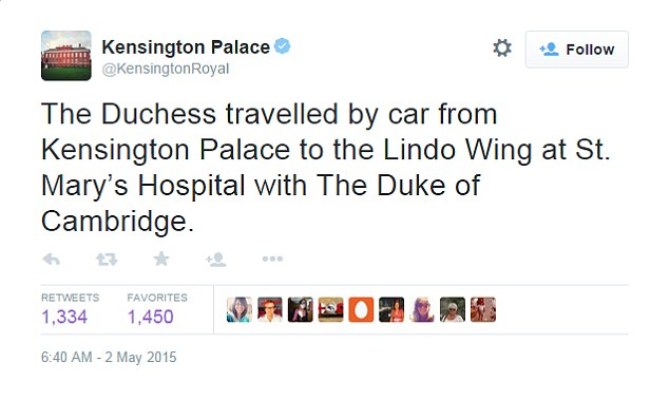Click the add-person icon below the tweet

215,258
